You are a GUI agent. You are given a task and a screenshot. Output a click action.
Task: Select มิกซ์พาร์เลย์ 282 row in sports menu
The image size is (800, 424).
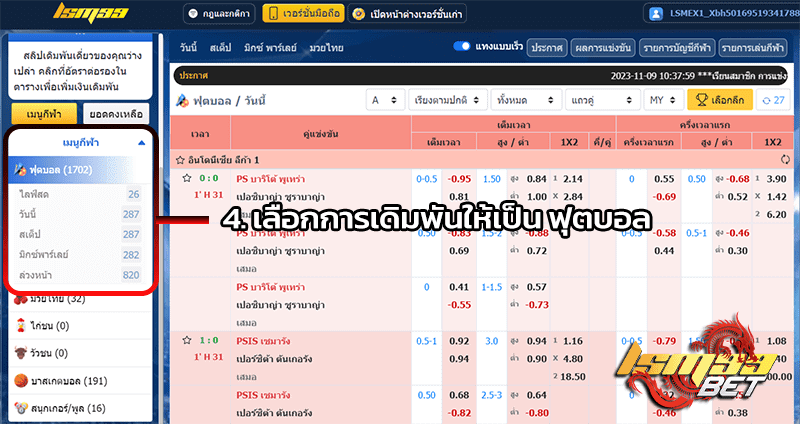pos(80,255)
